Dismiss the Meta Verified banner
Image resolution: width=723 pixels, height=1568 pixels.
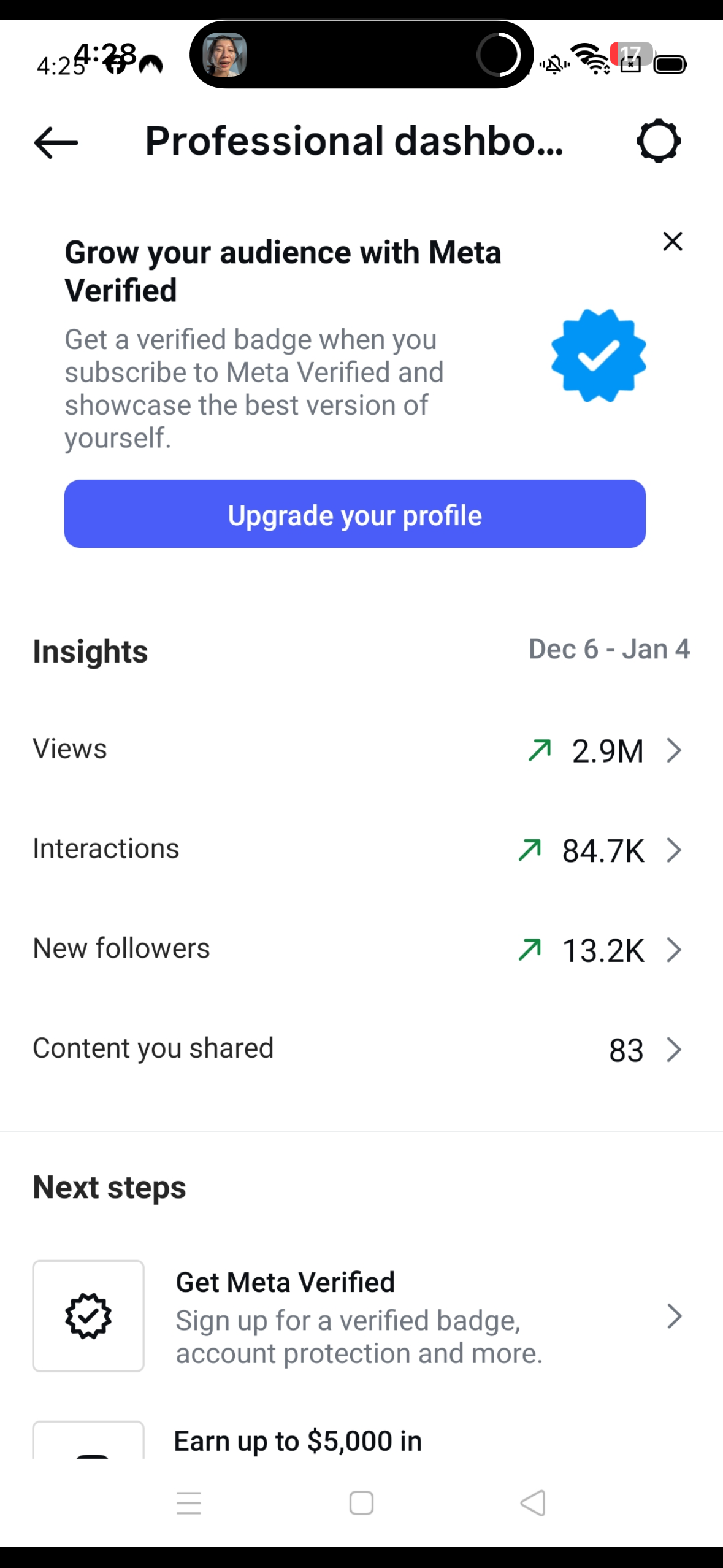coord(673,242)
